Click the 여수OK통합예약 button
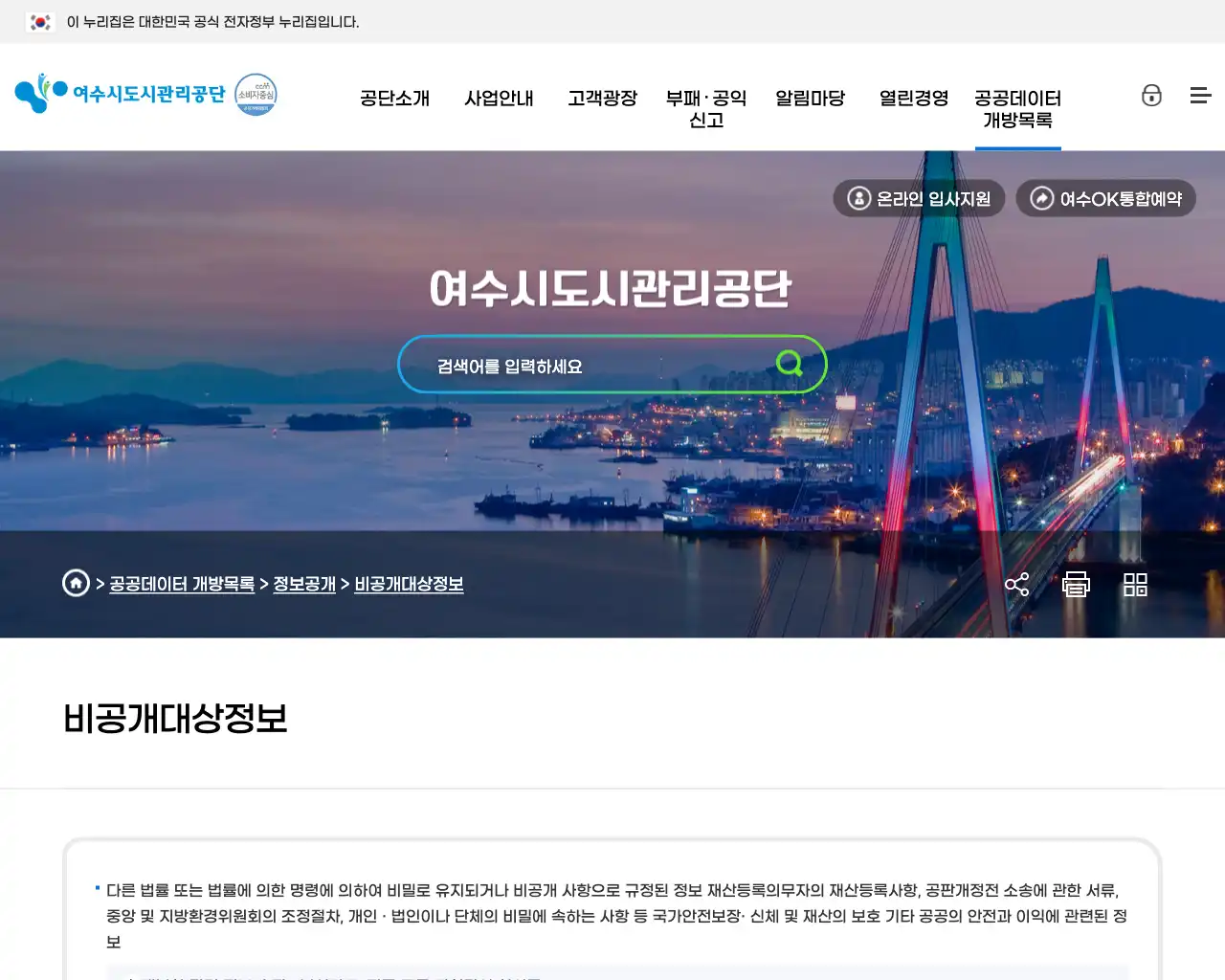 (1105, 198)
